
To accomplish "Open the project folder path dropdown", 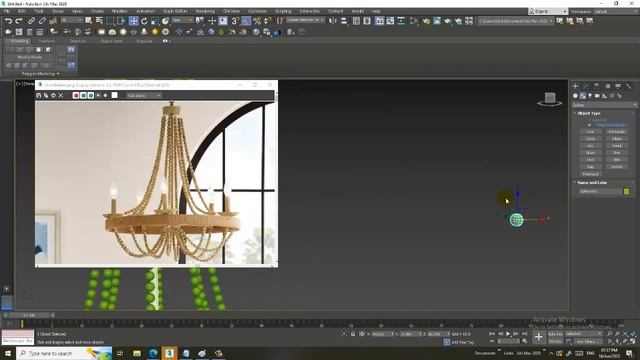I will coord(516,20).
